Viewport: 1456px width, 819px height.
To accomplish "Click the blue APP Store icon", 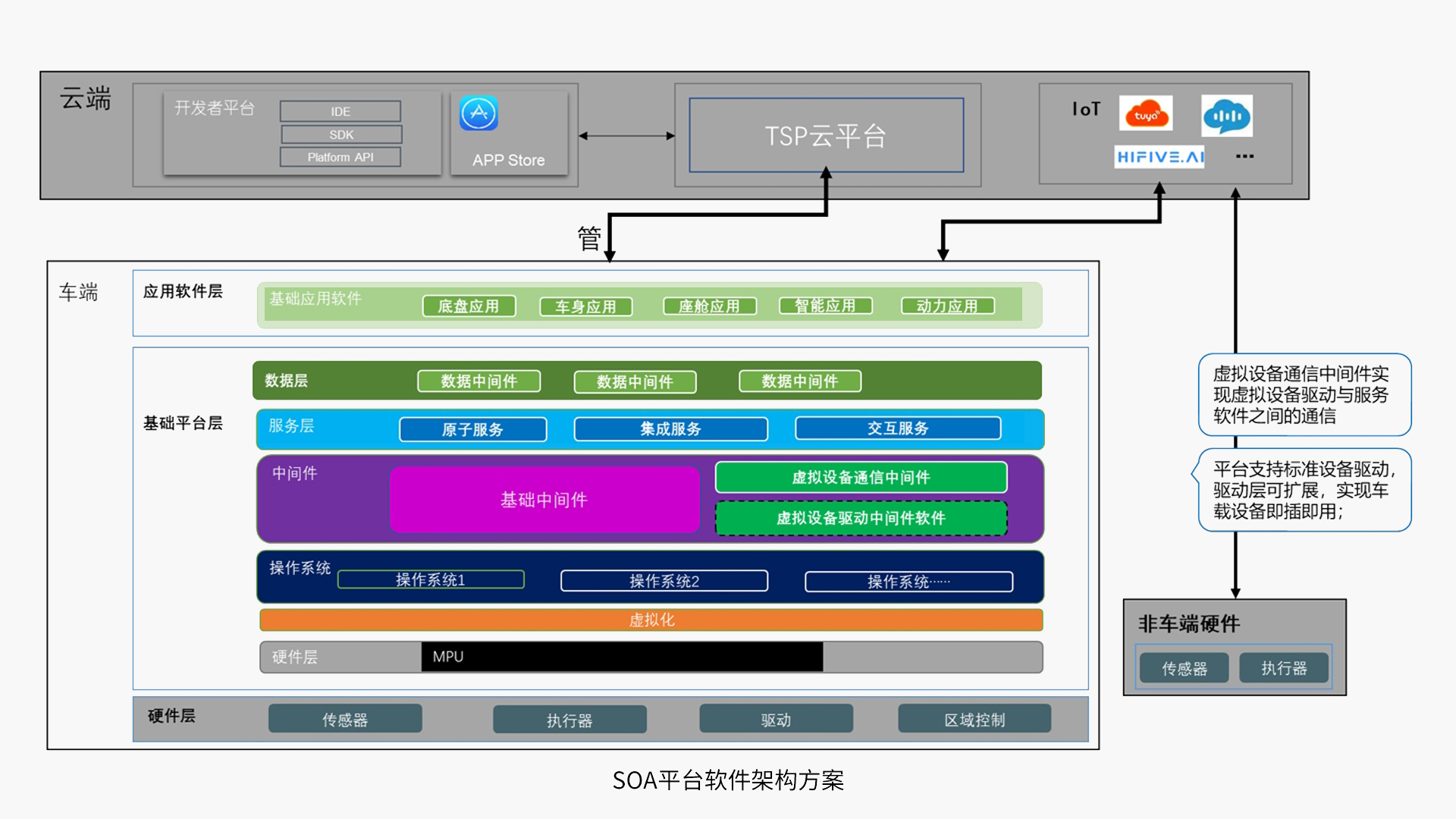I will tap(479, 114).
